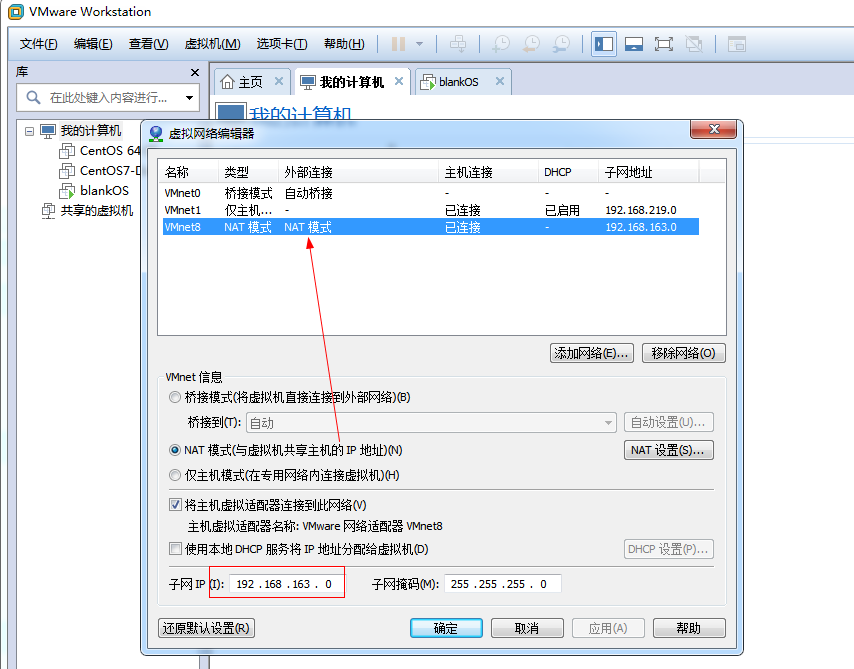Click the Unity mode toolbar icon
Image resolution: width=854 pixels, height=669 pixels.
click(694, 44)
